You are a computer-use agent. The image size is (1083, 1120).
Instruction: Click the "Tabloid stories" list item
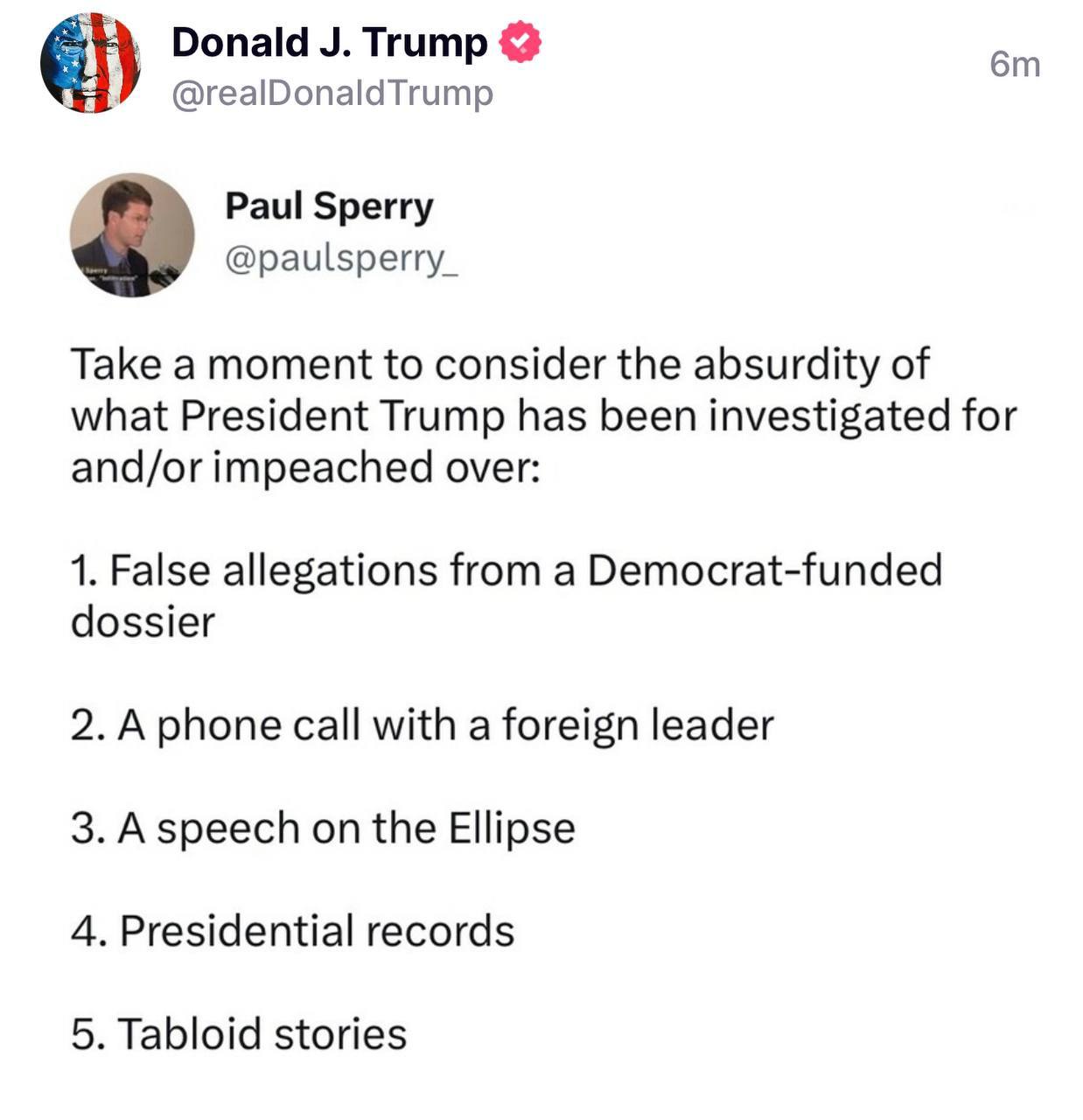(239, 1033)
